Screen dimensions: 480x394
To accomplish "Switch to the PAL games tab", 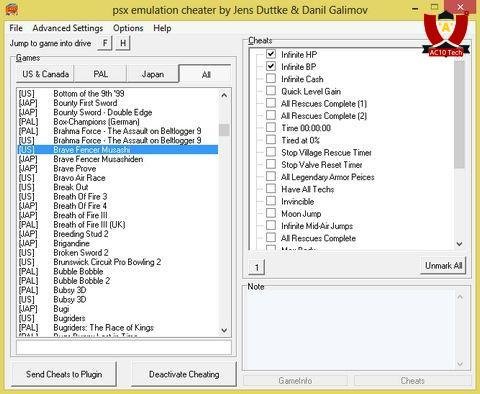I will (100, 74).
